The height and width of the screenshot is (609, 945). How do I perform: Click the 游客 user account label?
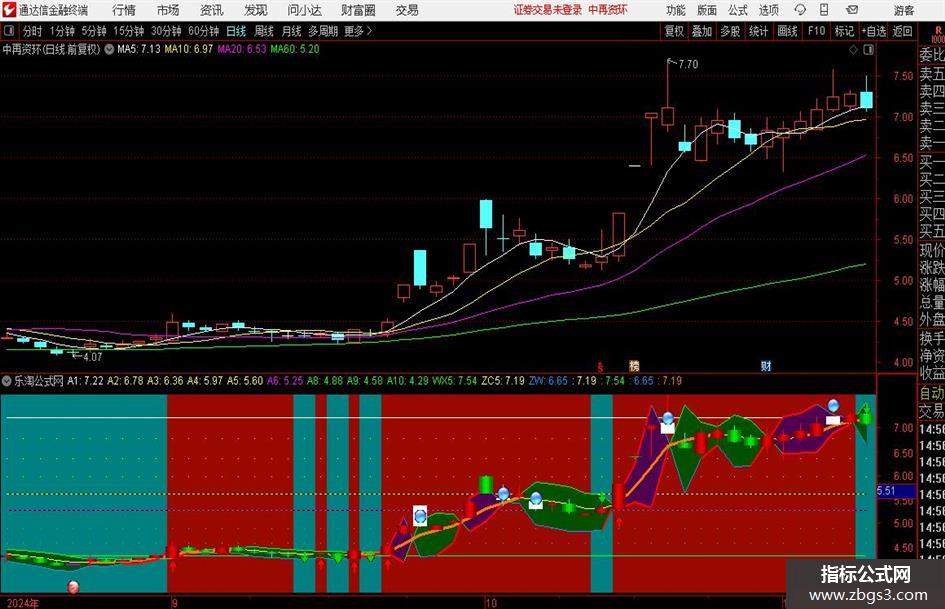pos(904,10)
